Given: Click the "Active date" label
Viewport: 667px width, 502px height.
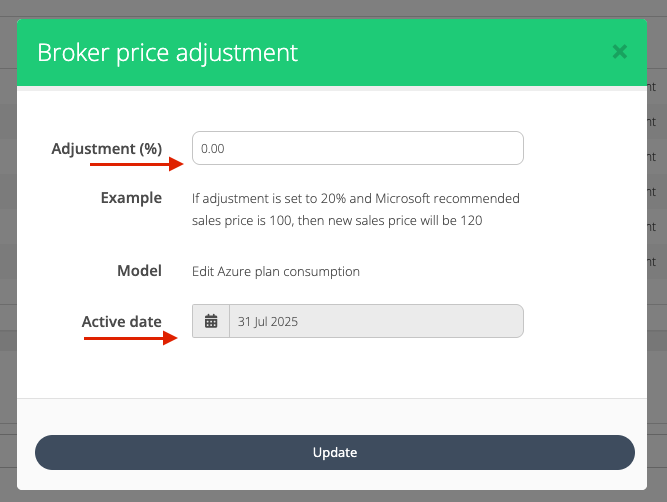Looking at the screenshot, I should pos(121,321).
